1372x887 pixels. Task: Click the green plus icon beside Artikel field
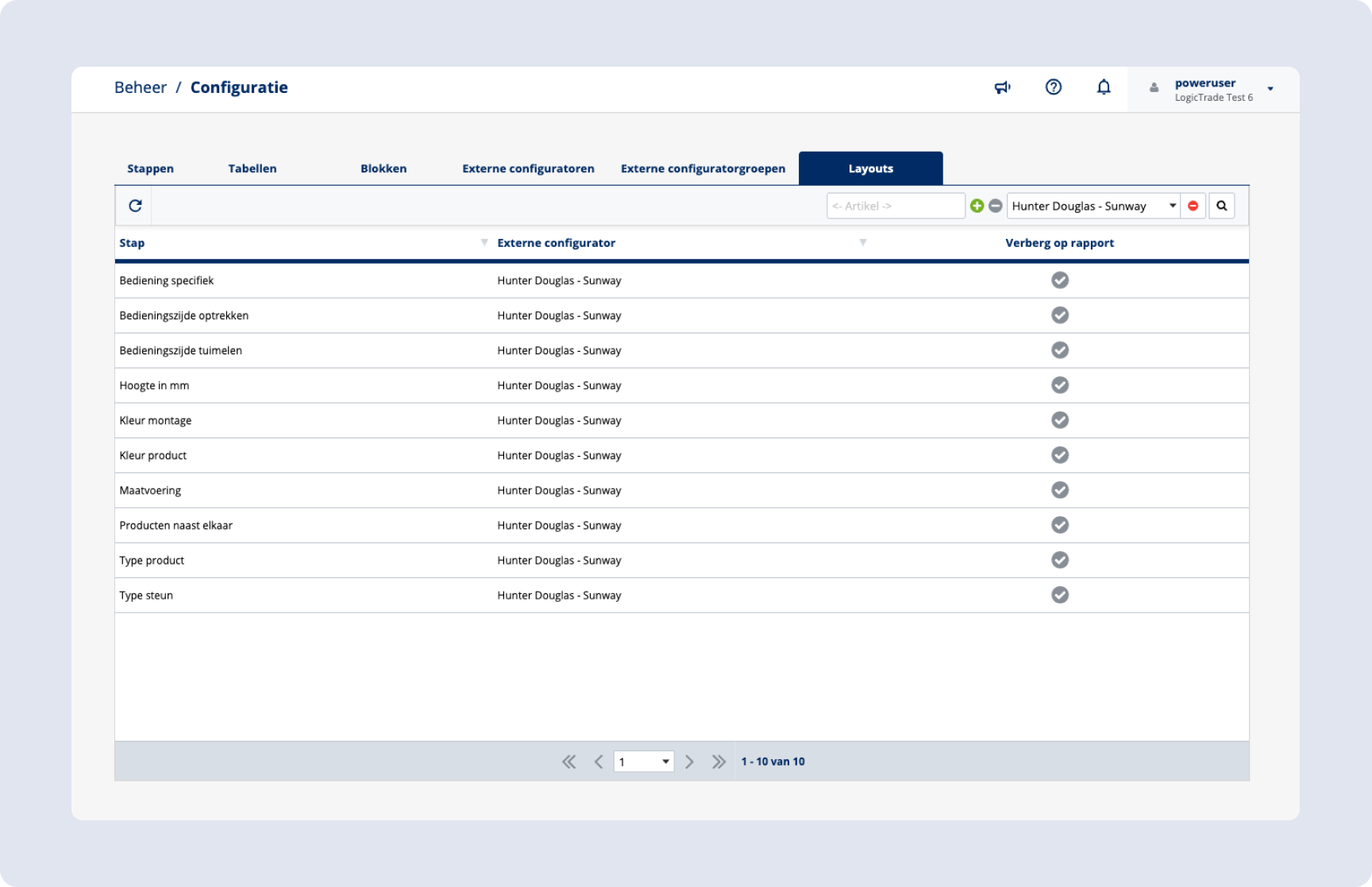[977, 206]
